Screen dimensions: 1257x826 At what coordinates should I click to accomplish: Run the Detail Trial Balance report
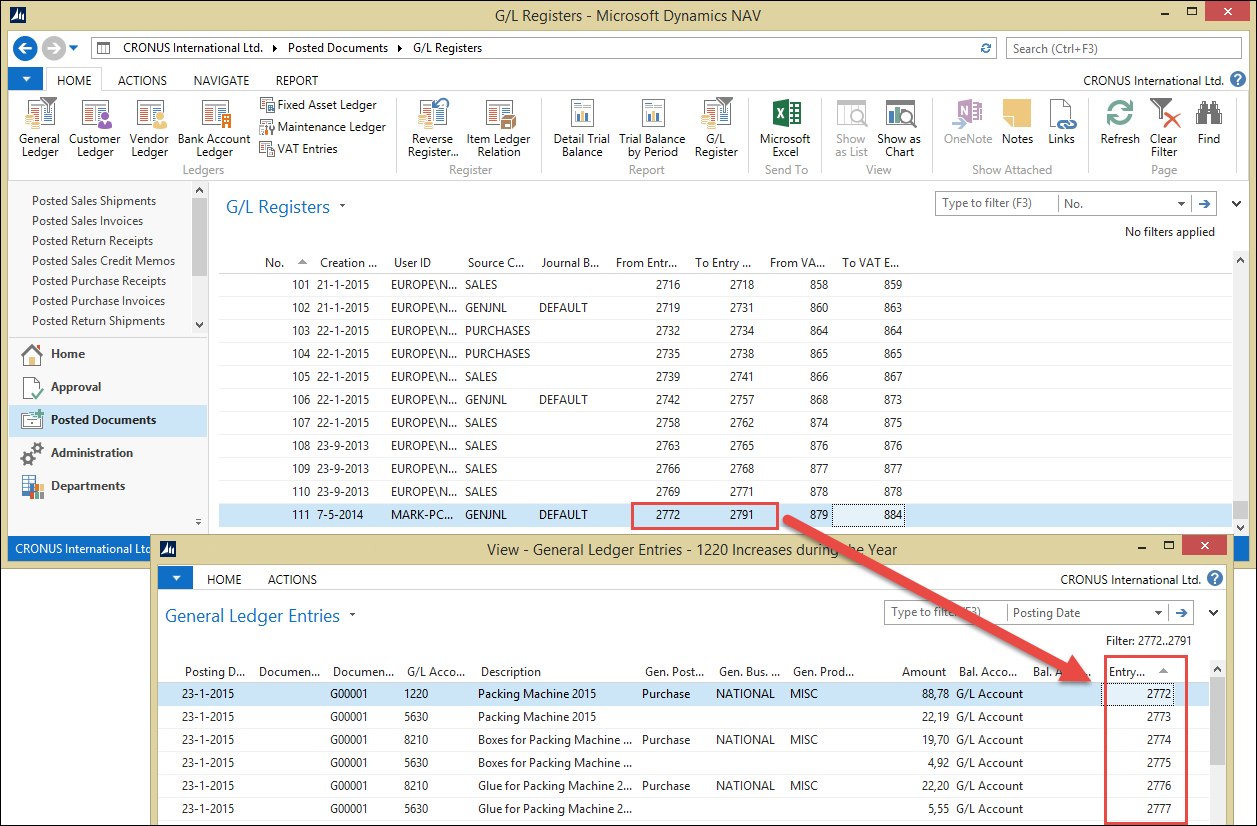[x=581, y=128]
